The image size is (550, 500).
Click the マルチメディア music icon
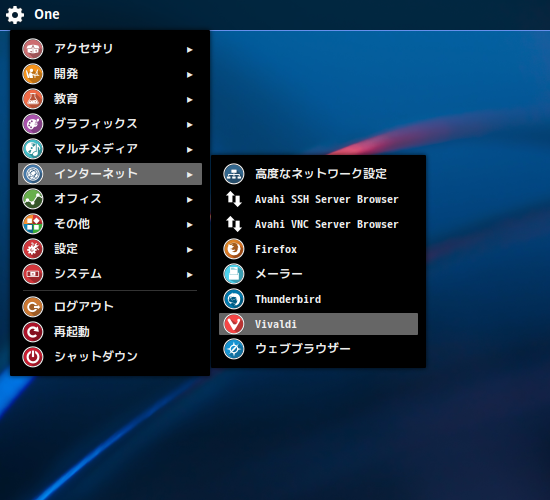[x=33, y=149]
